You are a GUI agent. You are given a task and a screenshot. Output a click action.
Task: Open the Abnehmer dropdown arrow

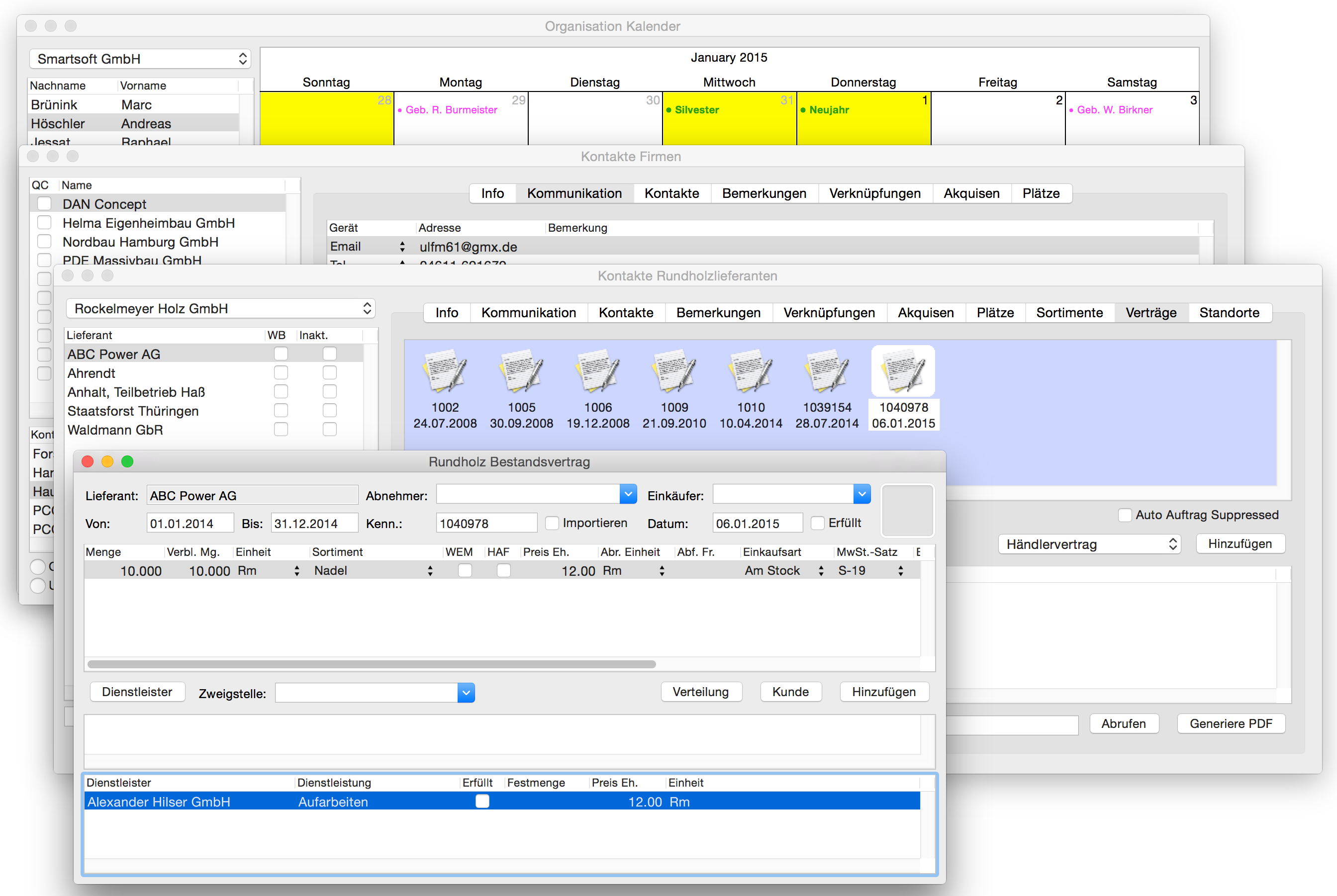(x=628, y=494)
